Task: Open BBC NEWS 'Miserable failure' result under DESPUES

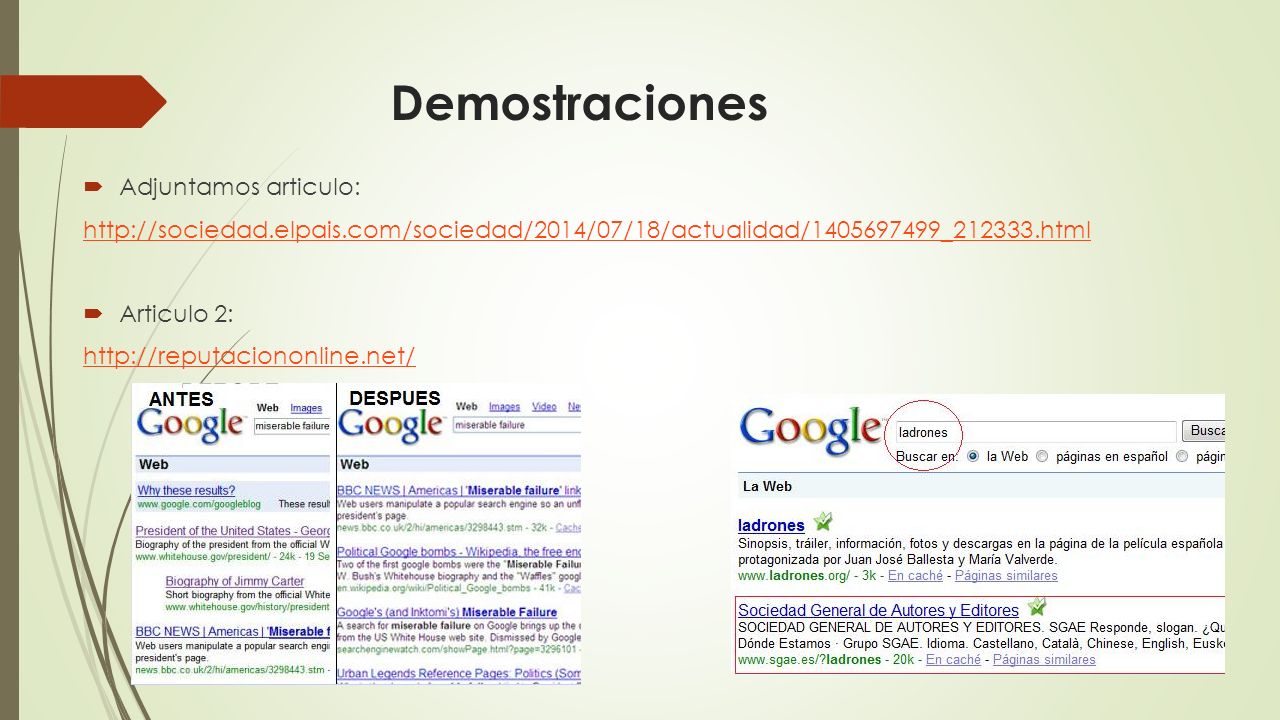Action: click(x=459, y=491)
